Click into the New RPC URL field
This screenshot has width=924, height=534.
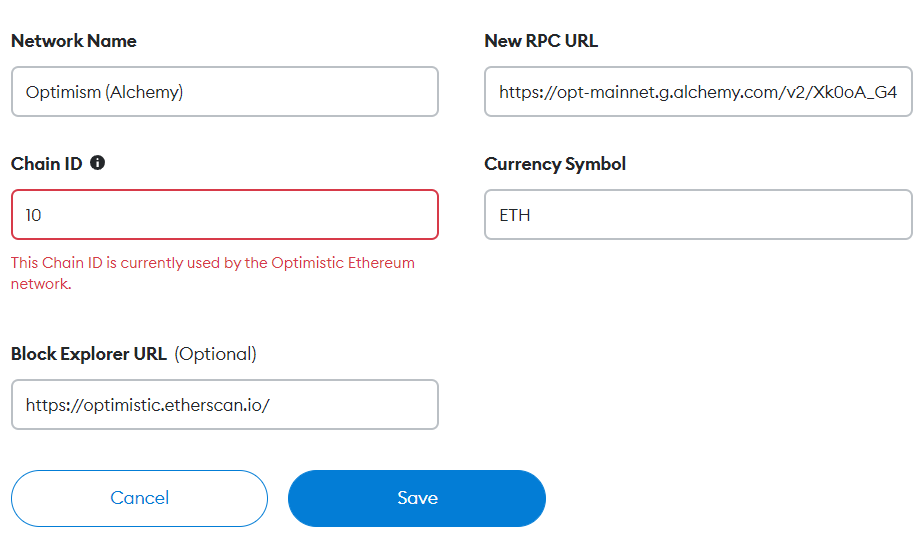click(x=698, y=92)
